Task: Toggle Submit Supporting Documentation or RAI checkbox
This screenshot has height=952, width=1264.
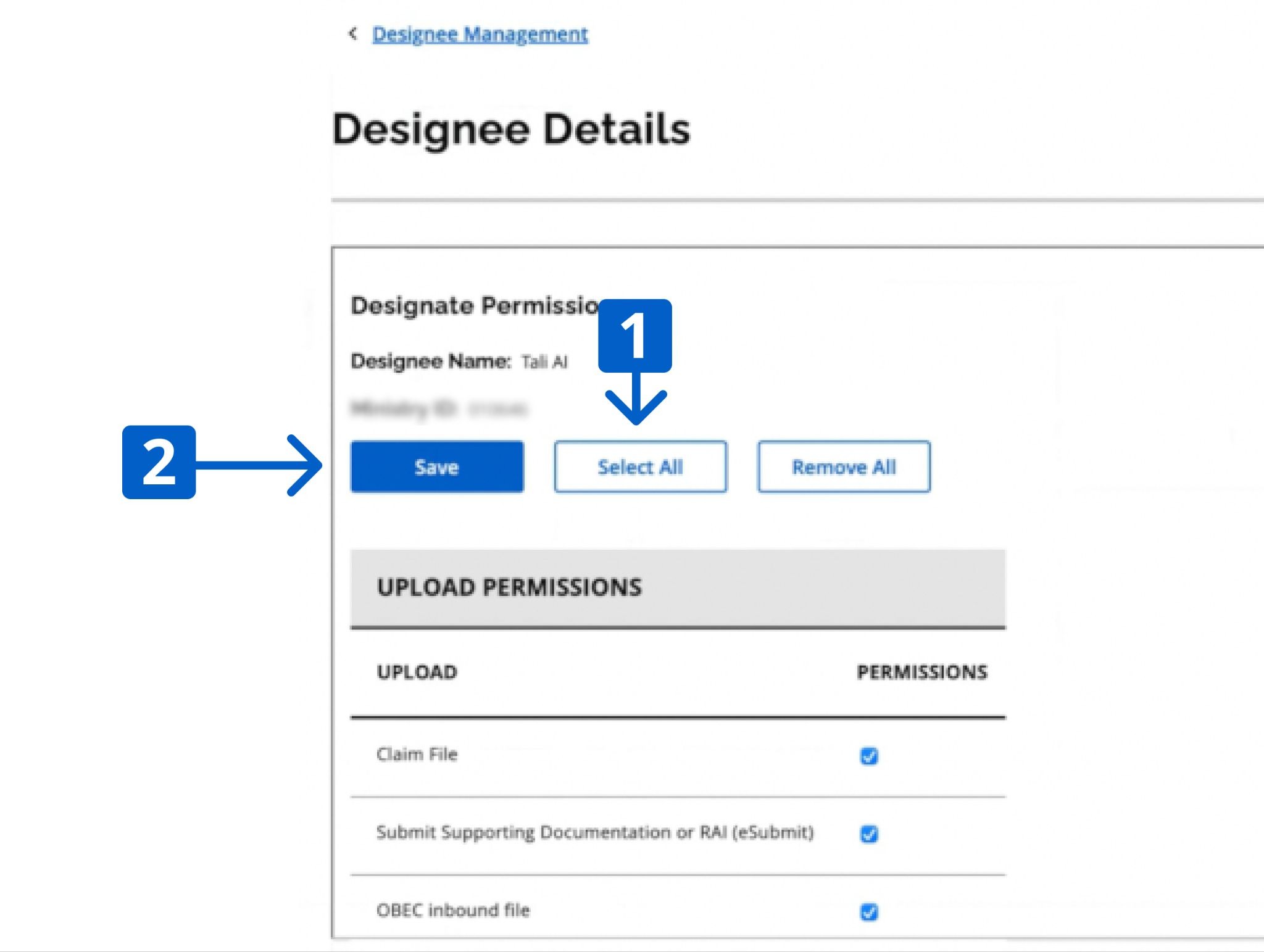Action: pyautogui.click(x=868, y=834)
